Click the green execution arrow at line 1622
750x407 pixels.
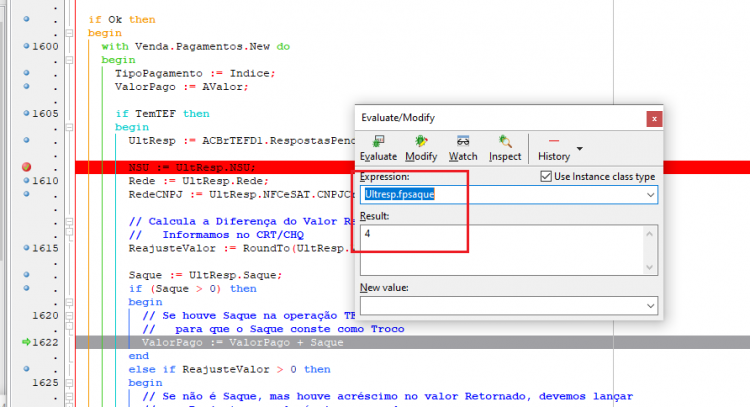pyautogui.click(x=26, y=342)
